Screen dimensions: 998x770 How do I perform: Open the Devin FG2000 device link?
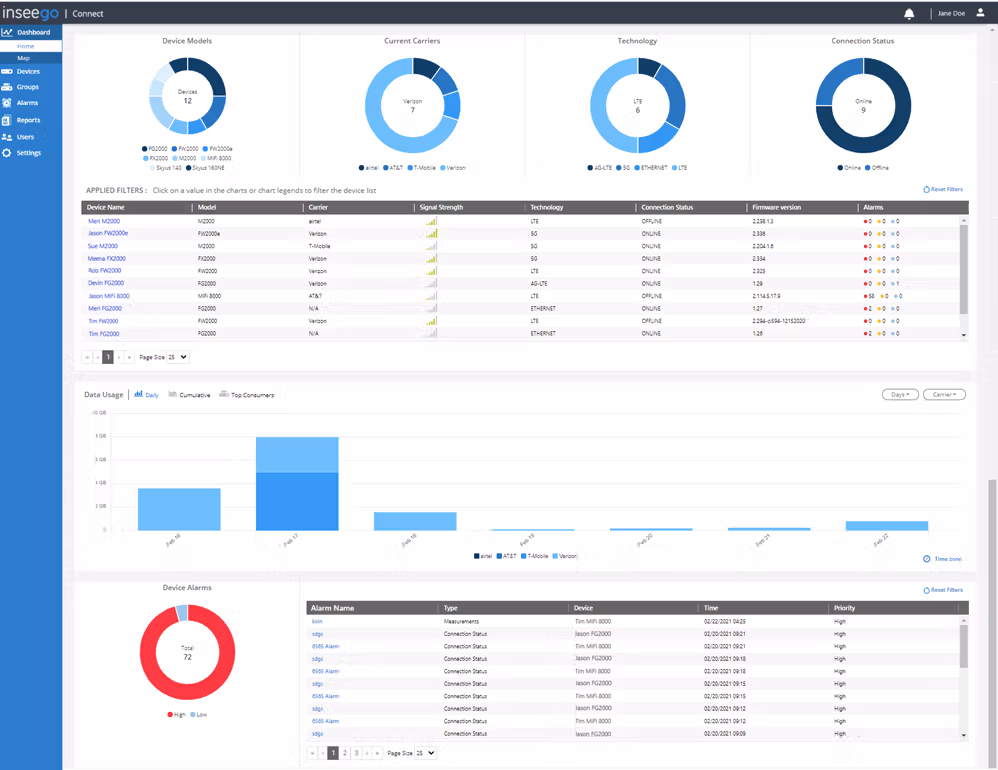coord(106,283)
